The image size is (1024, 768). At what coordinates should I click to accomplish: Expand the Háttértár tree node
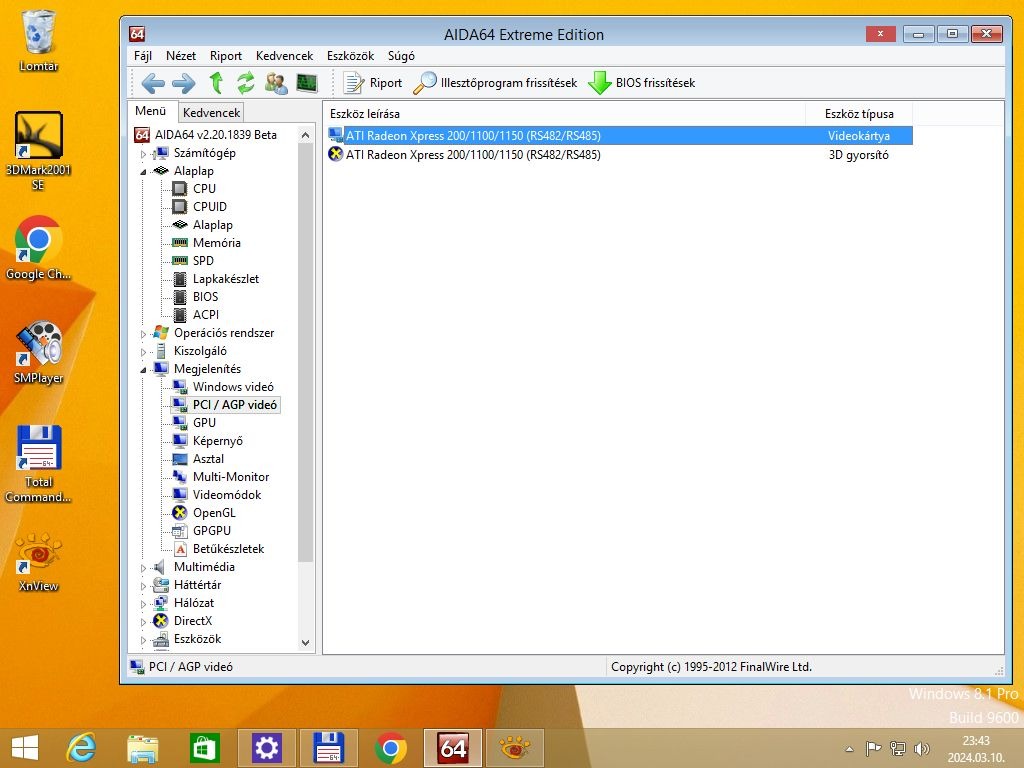pyautogui.click(x=144, y=586)
